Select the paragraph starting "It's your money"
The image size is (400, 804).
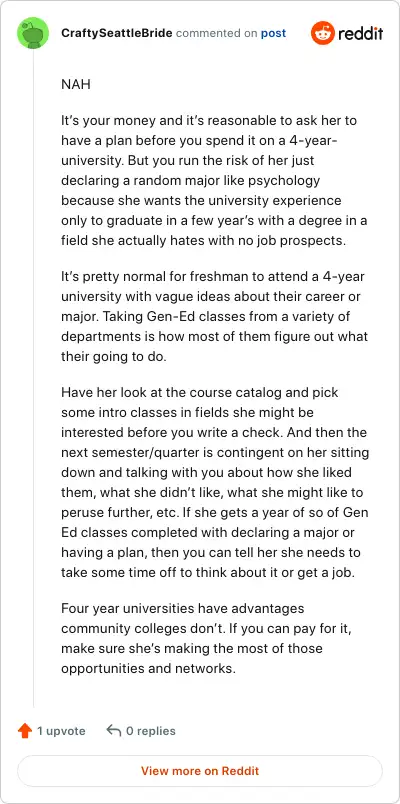tap(214, 180)
